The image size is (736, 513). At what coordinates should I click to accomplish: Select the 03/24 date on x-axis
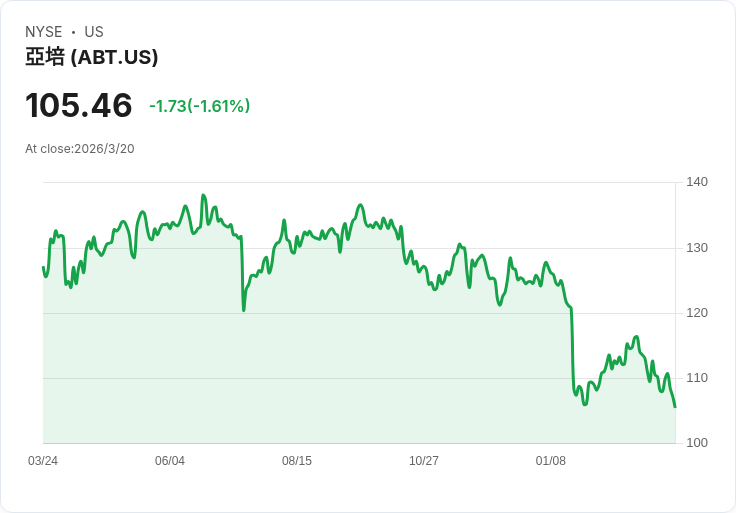click(43, 461)
